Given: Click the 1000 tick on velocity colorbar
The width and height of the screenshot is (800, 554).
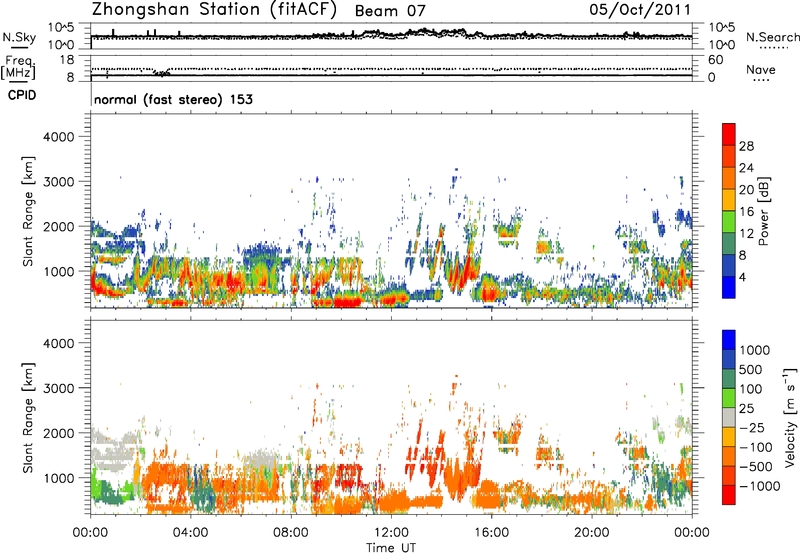Looking at the screenshot, I should tap(755, 350).
